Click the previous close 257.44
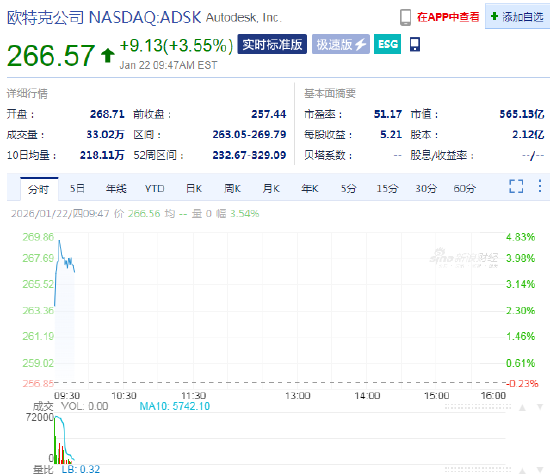 tap(268, 114)
